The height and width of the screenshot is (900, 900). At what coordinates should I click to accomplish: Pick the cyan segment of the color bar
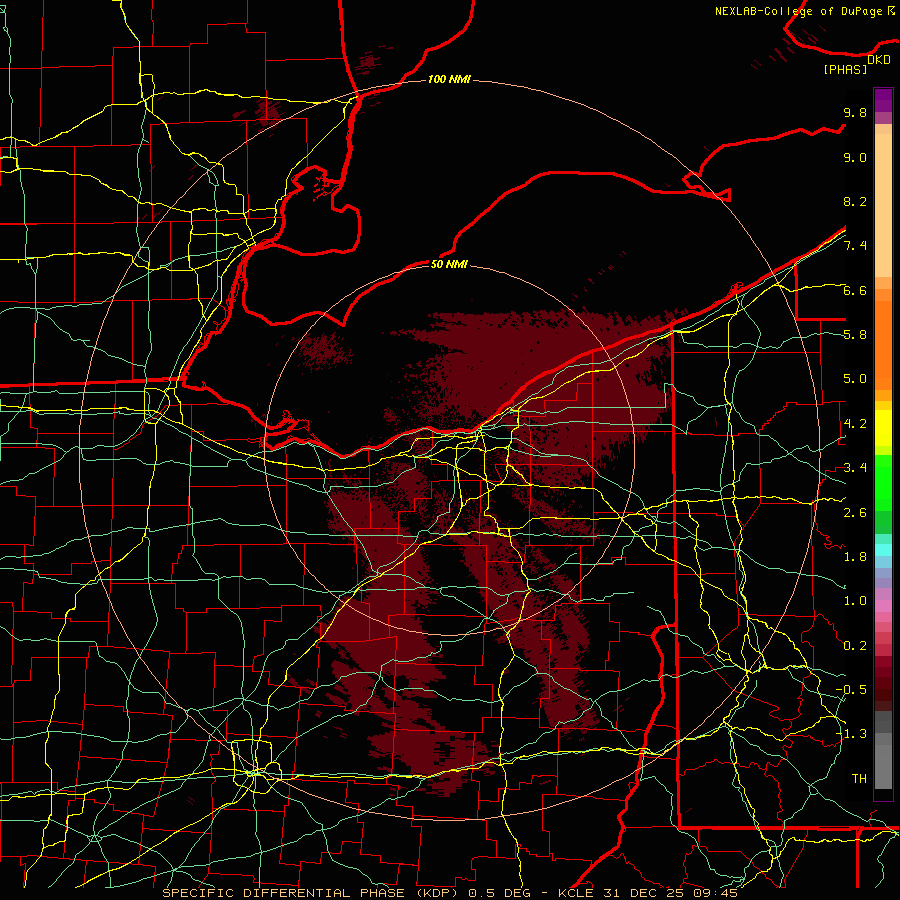883,550
